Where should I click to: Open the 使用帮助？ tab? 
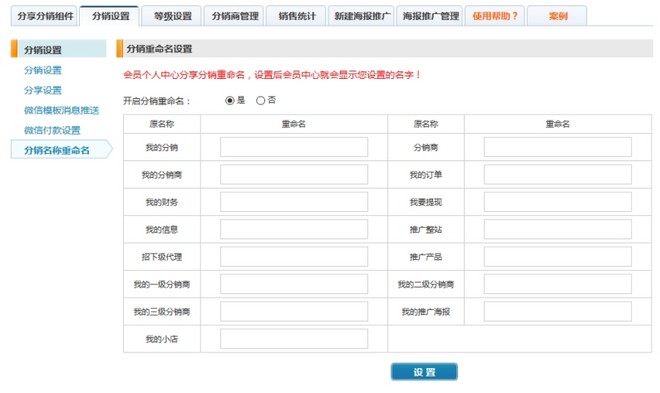pyautogui.click(x=495, y=16)
